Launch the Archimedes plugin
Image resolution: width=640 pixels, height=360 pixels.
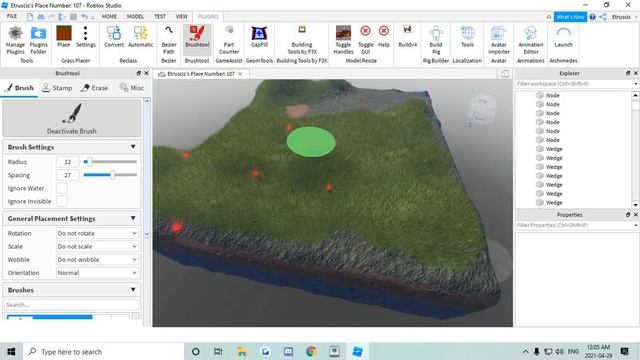pos(563,37)
